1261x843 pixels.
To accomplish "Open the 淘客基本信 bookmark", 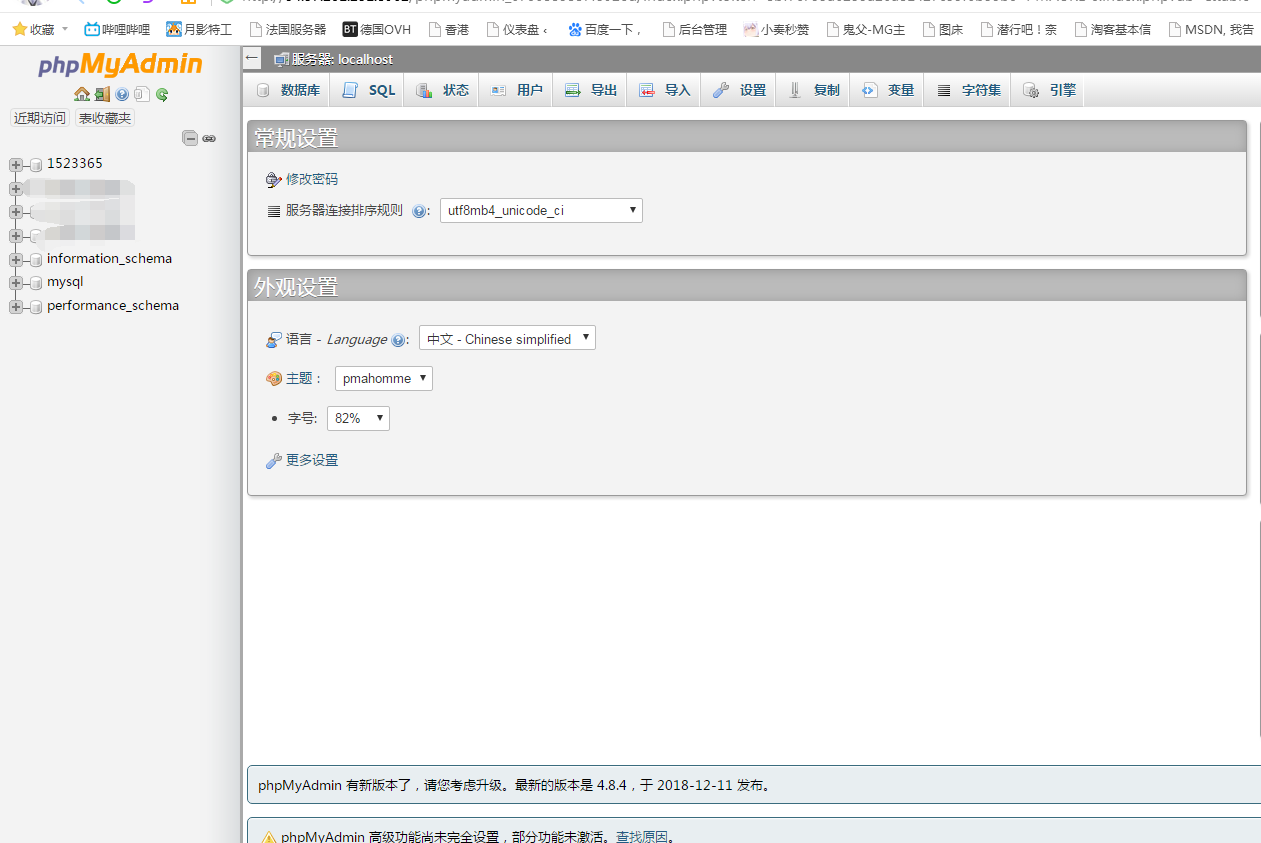I will click(1112, 29).
